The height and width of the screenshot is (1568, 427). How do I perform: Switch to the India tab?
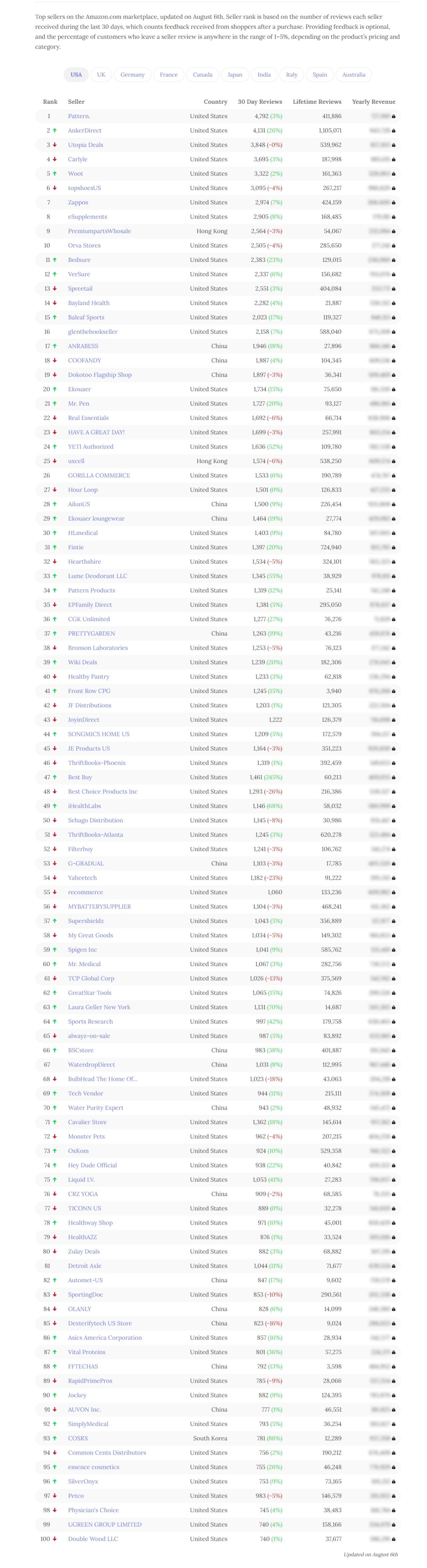(x=264, y=75)
